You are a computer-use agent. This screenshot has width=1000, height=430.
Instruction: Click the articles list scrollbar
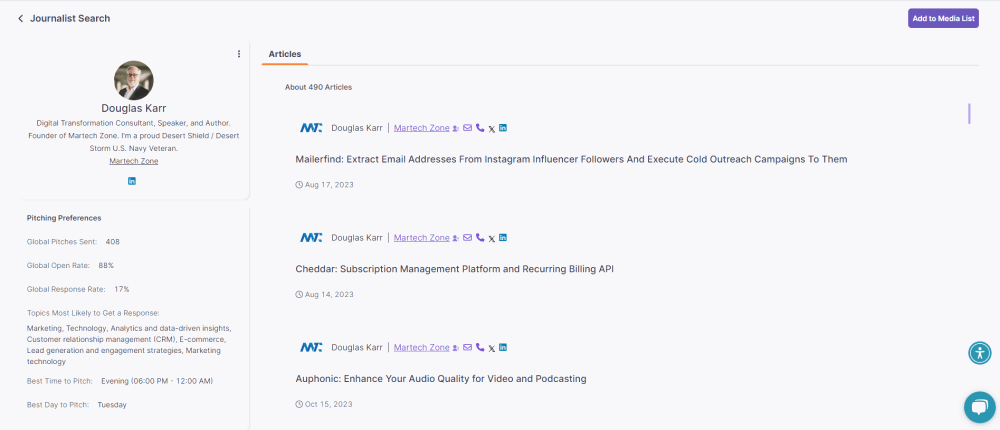pos(969,114)
